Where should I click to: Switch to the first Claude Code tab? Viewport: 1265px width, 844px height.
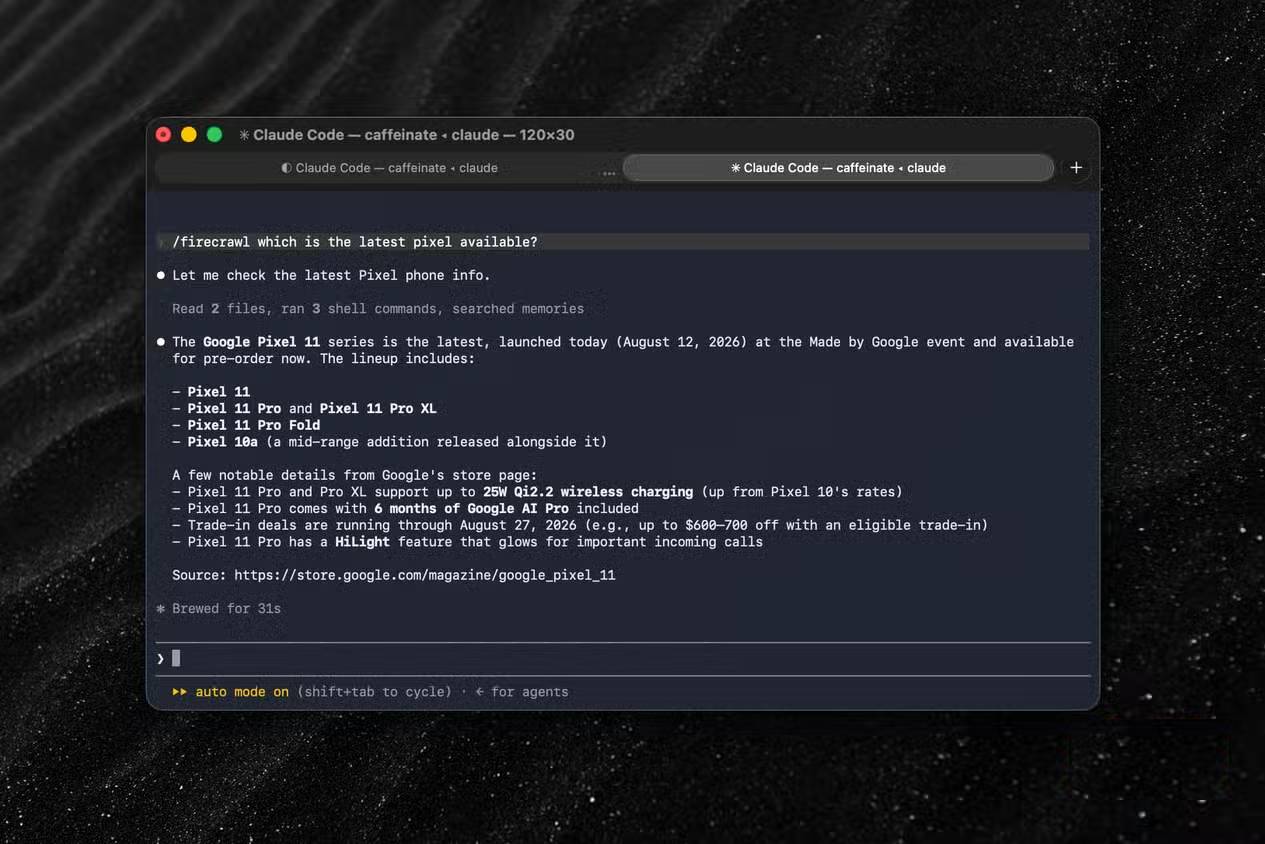coord(389,168)
